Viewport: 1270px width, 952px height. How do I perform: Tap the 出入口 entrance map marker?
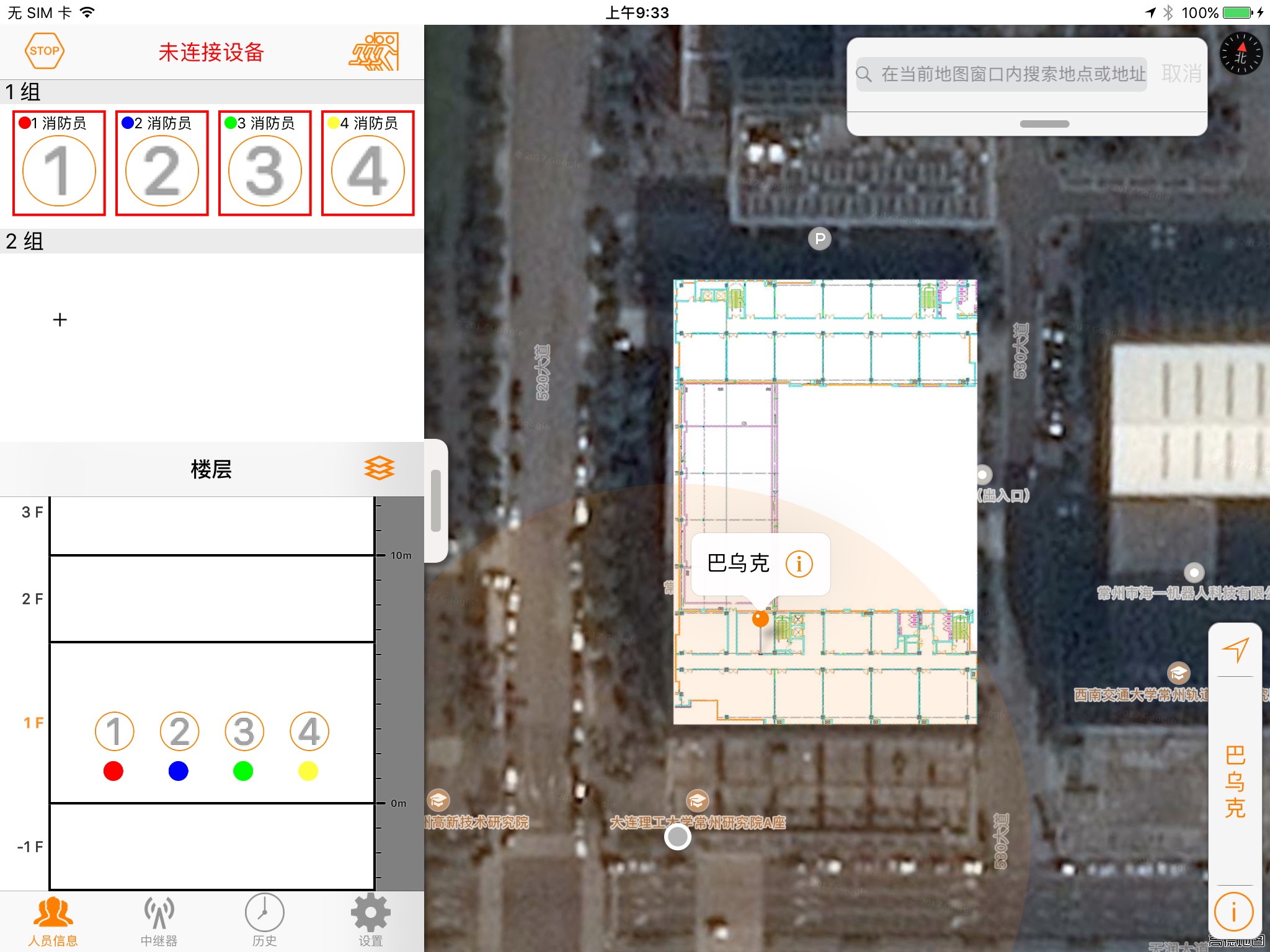pyautogui.click(x=983, y=475)
